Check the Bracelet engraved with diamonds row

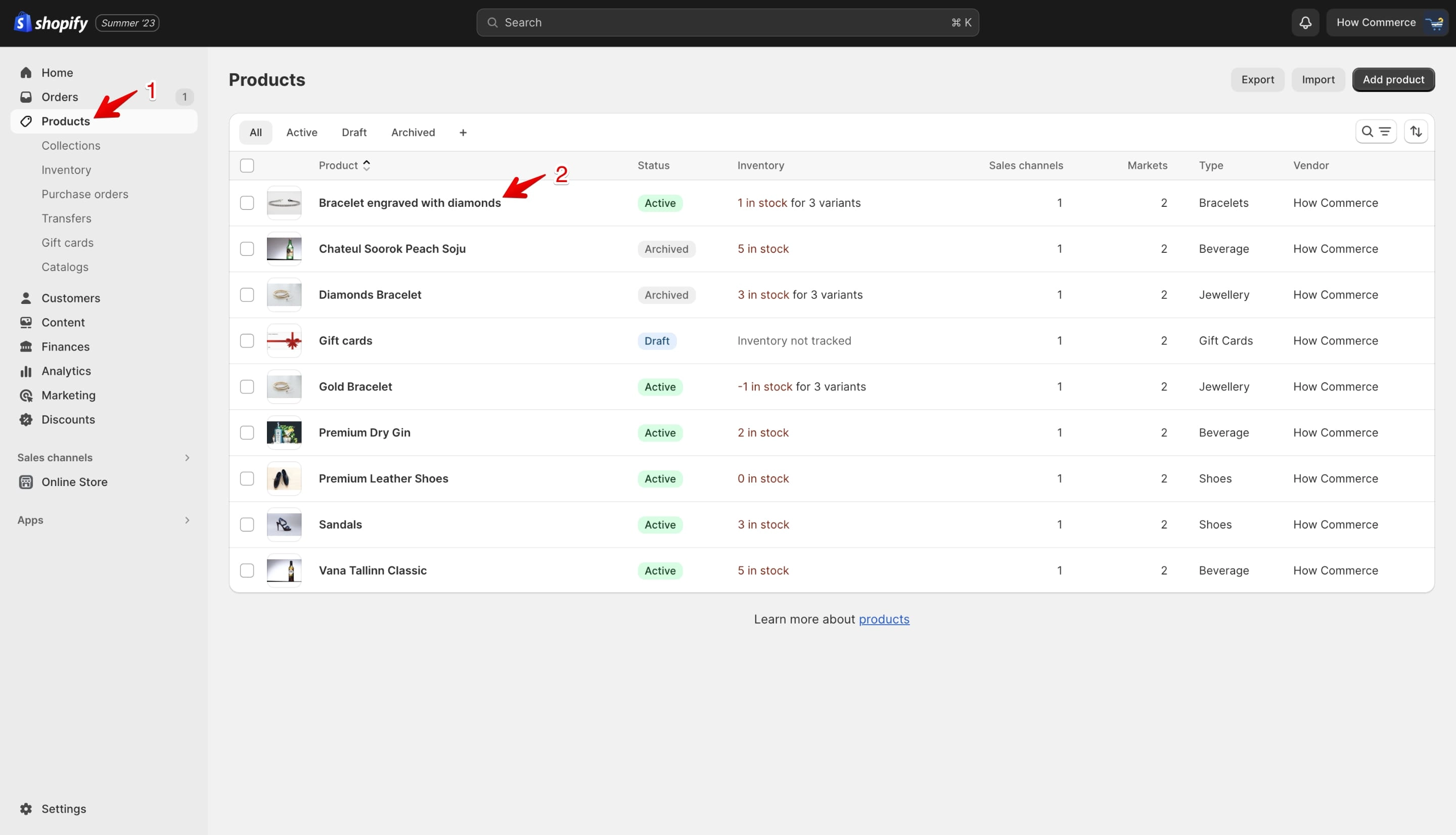(x=247, y=203)
